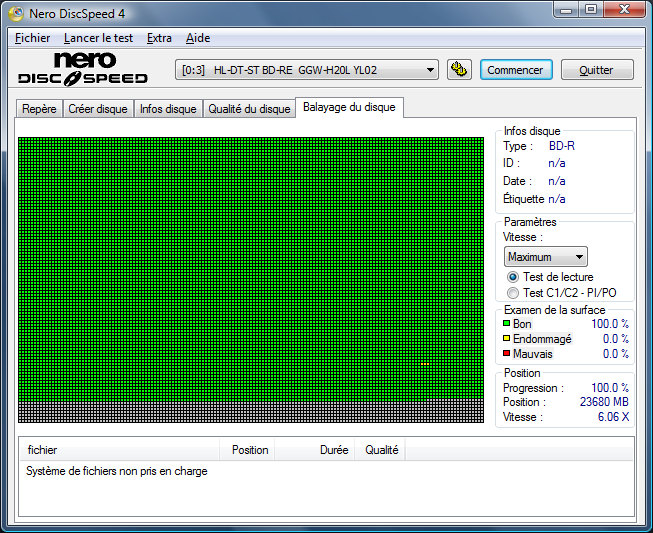Open the Lancer le test menu
The width and height of the screenshot is (653, 533).
pyautogui.click(x=98, y=38)
